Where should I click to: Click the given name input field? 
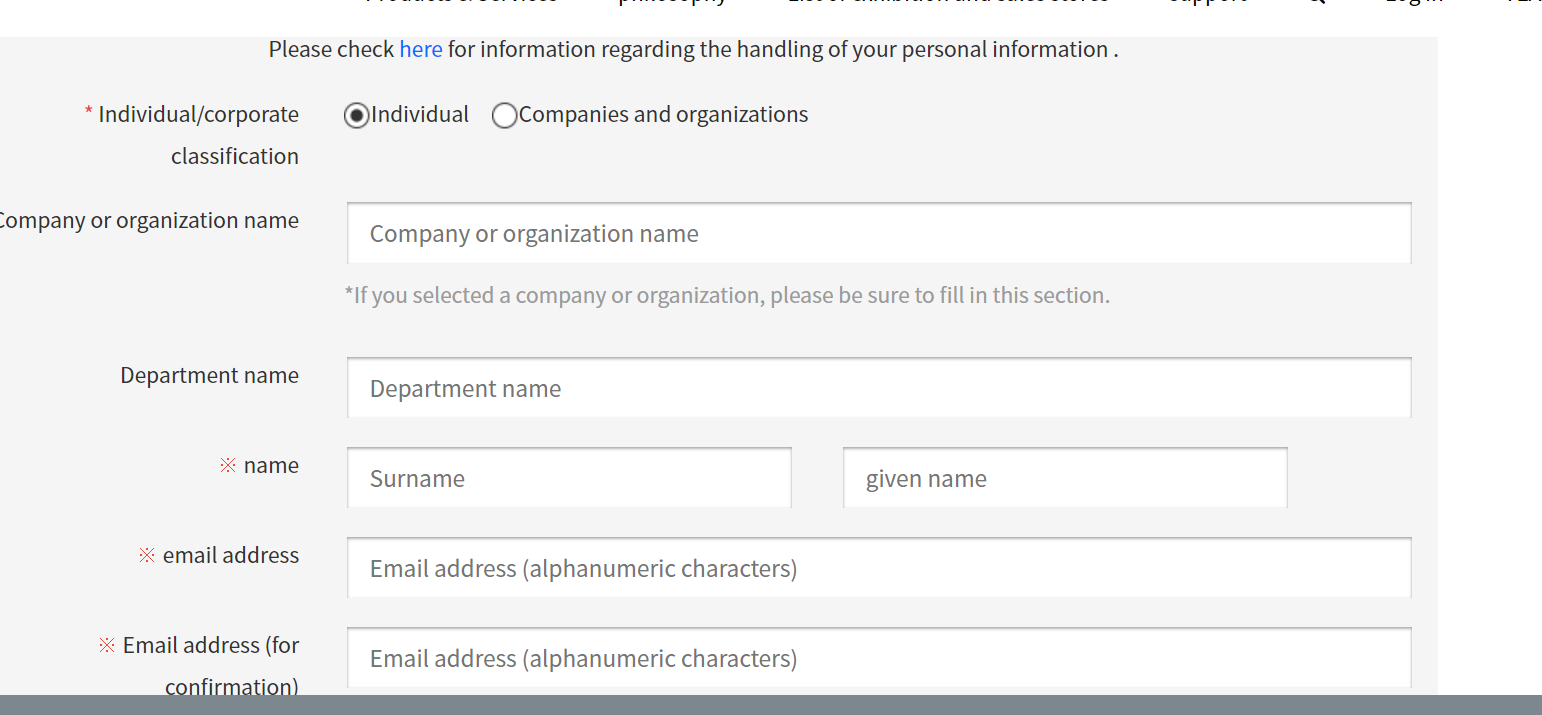[1064, 478]
